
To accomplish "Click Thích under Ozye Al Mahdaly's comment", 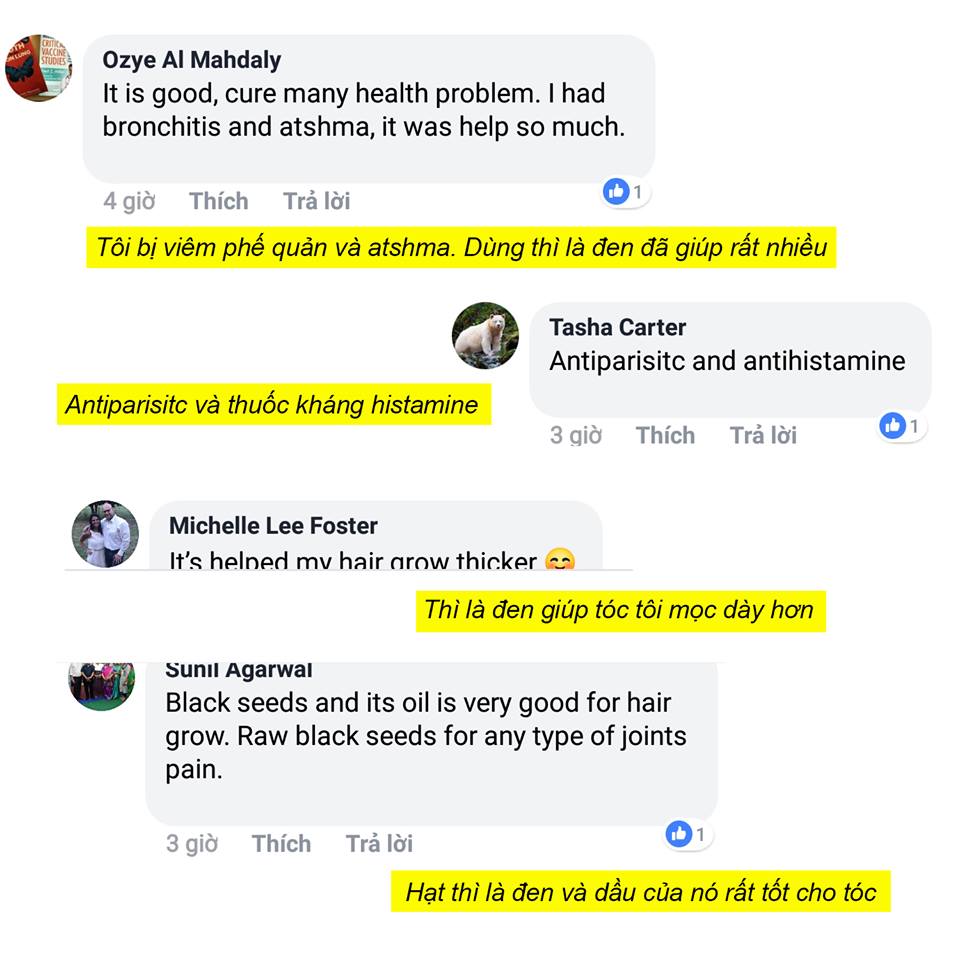I will click(219, 201).
